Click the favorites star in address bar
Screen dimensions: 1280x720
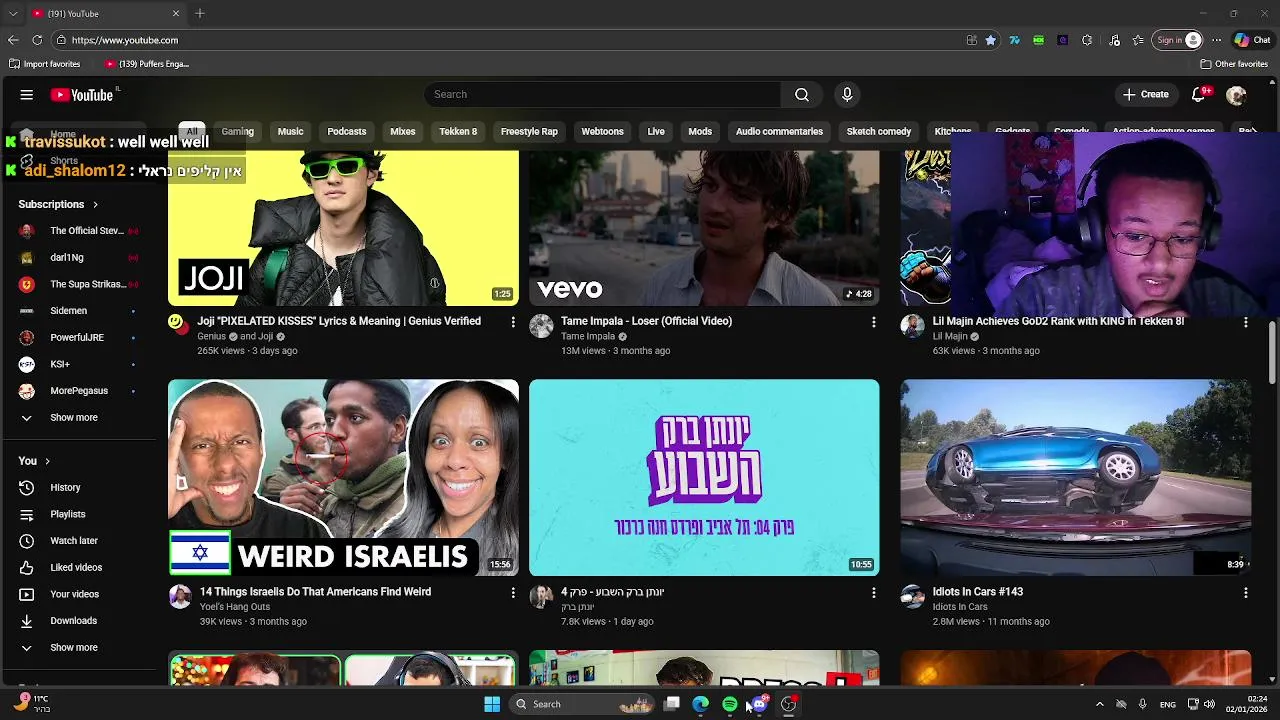[x=990, y=40]
